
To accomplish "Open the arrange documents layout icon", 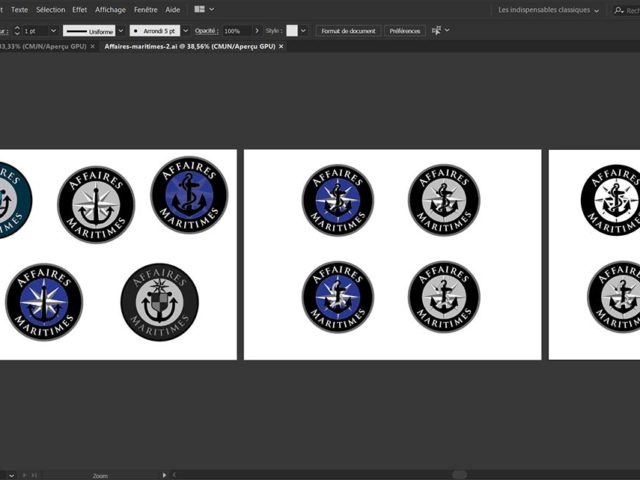I will pyautogui.click(x=200, y=9).
